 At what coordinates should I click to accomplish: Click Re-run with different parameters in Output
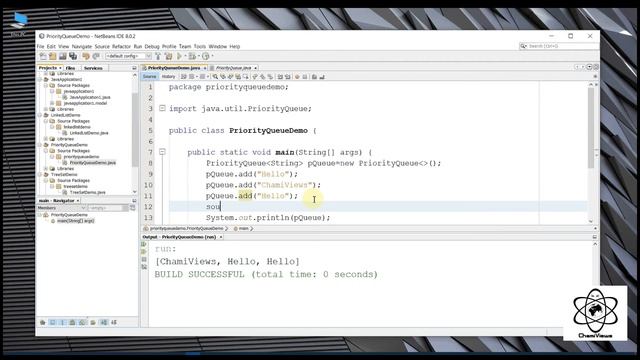144,251
